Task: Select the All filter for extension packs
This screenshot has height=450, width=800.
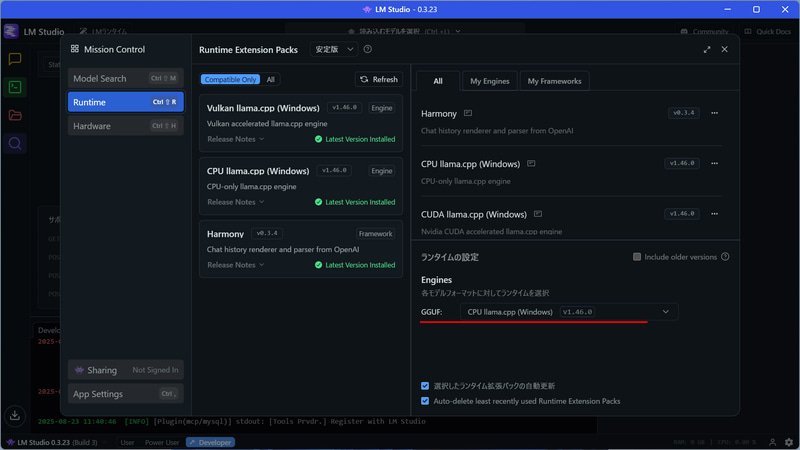Action: (270, 80)
